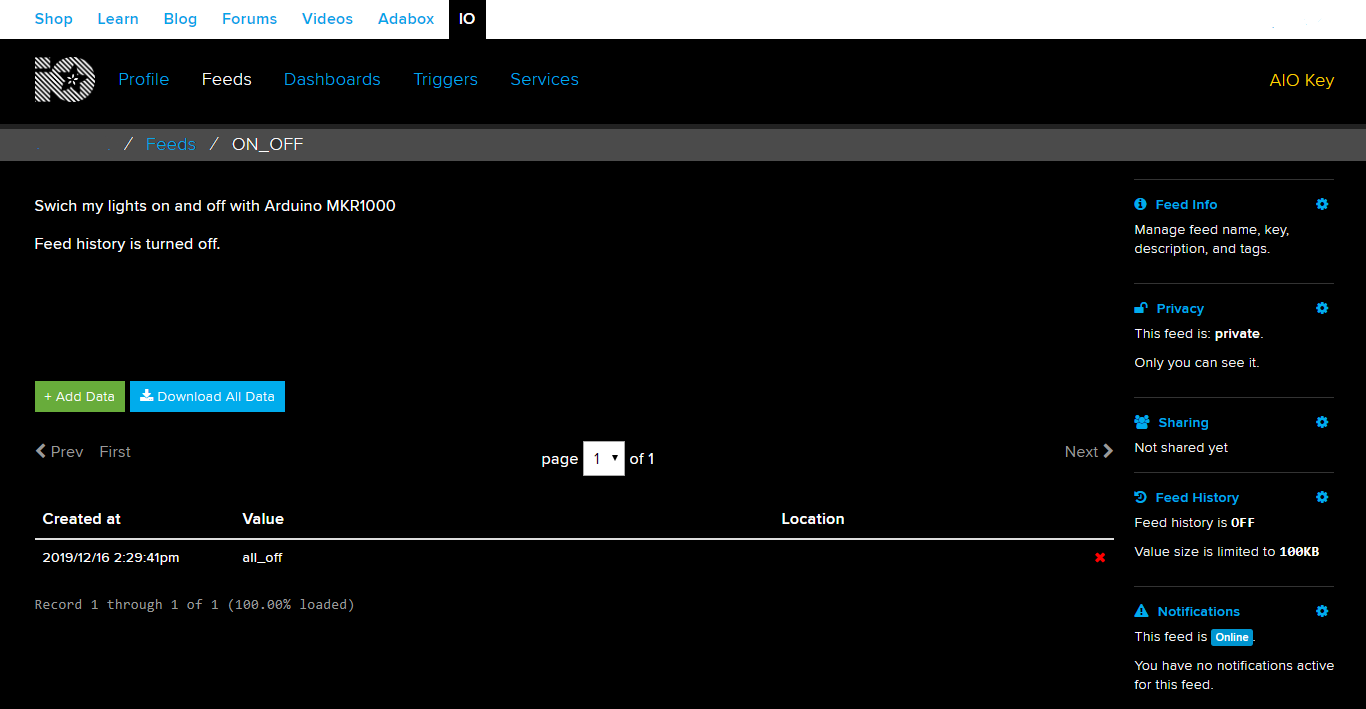This screenshot has width=1366, height=709.
Task: Delete the all_off record with red X
Action: pos(1100,558)
